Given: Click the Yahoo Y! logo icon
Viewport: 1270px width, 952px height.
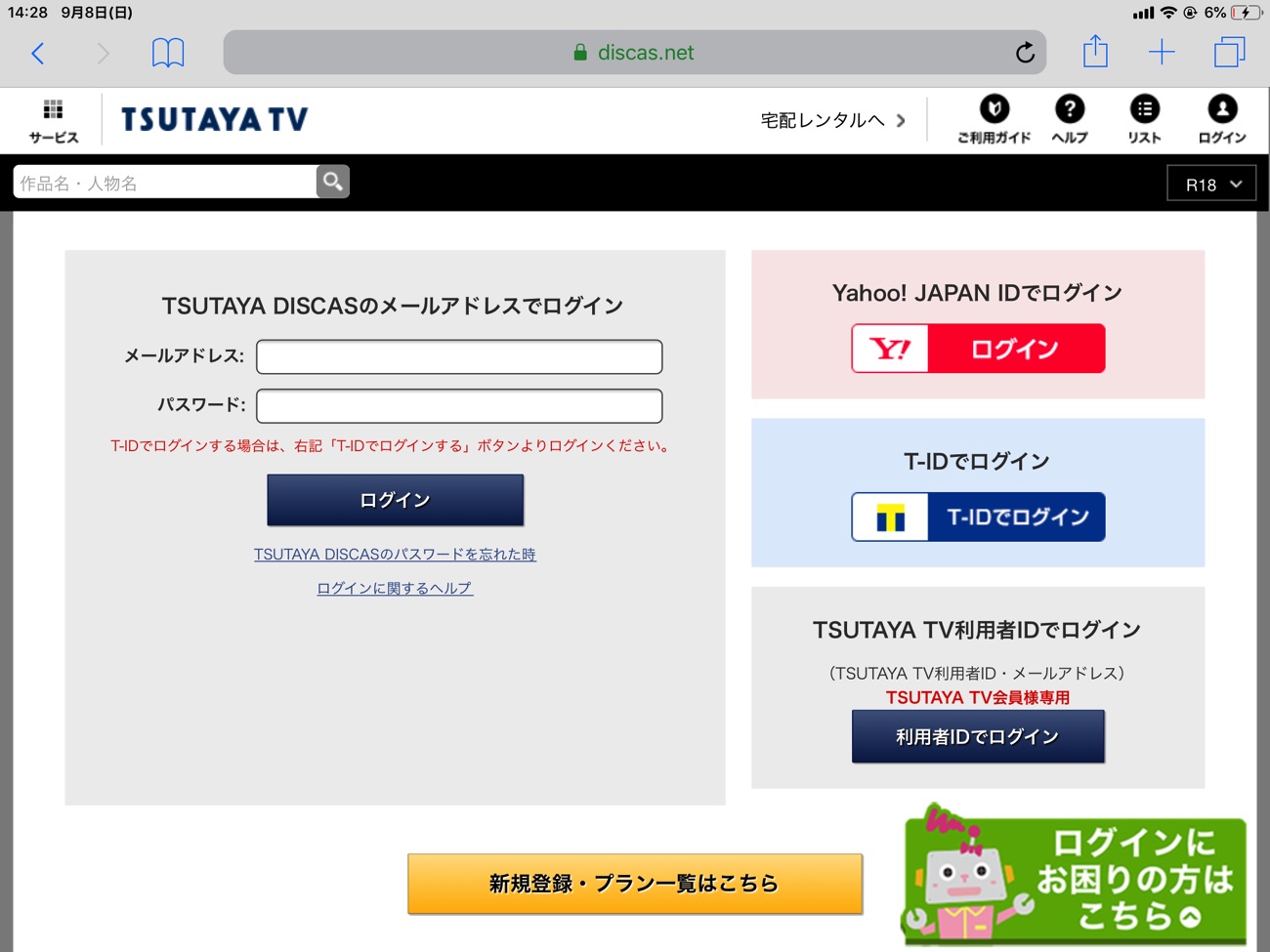Looking at the screenshot, I should click(890, 349).
